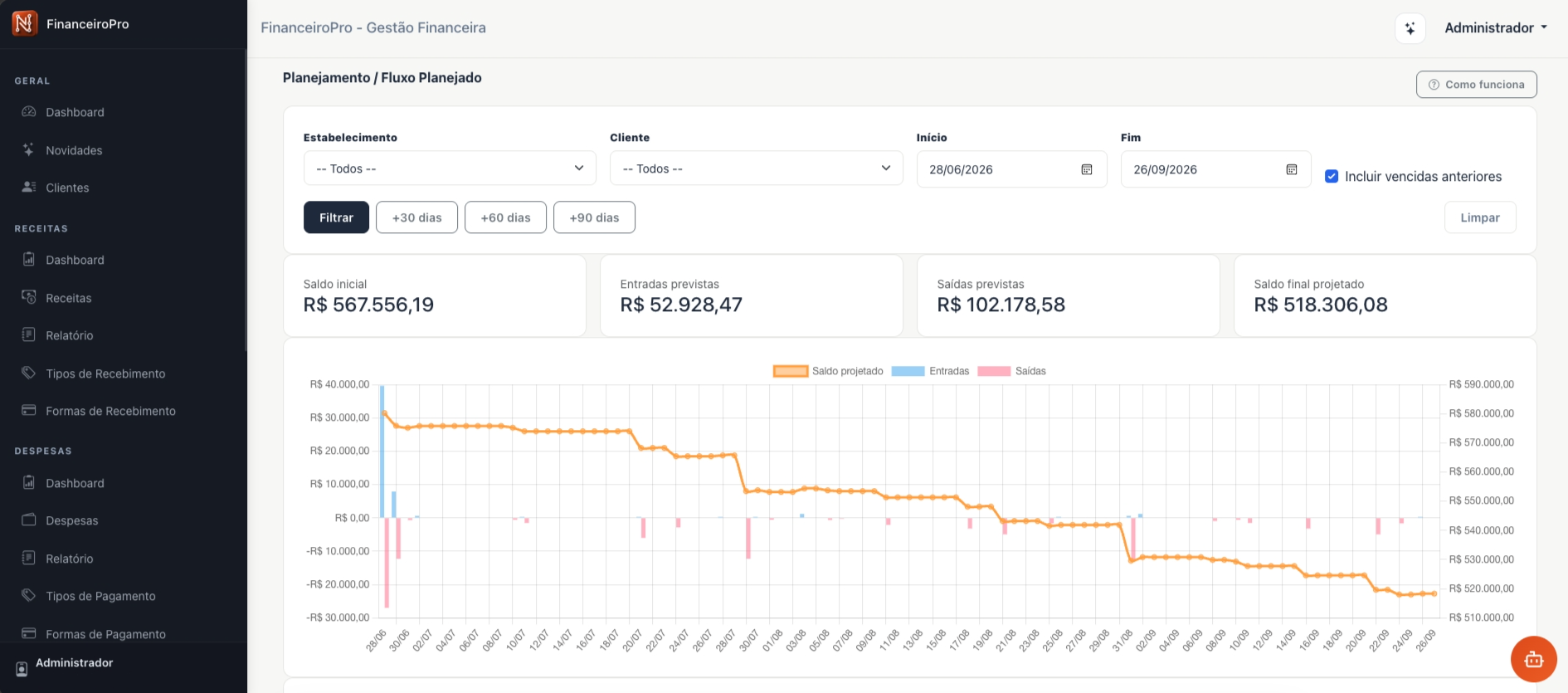This screenshot has height=693, width=1568.
Task: Open the Estabelecimento dropdown
Action: [450, 168]
